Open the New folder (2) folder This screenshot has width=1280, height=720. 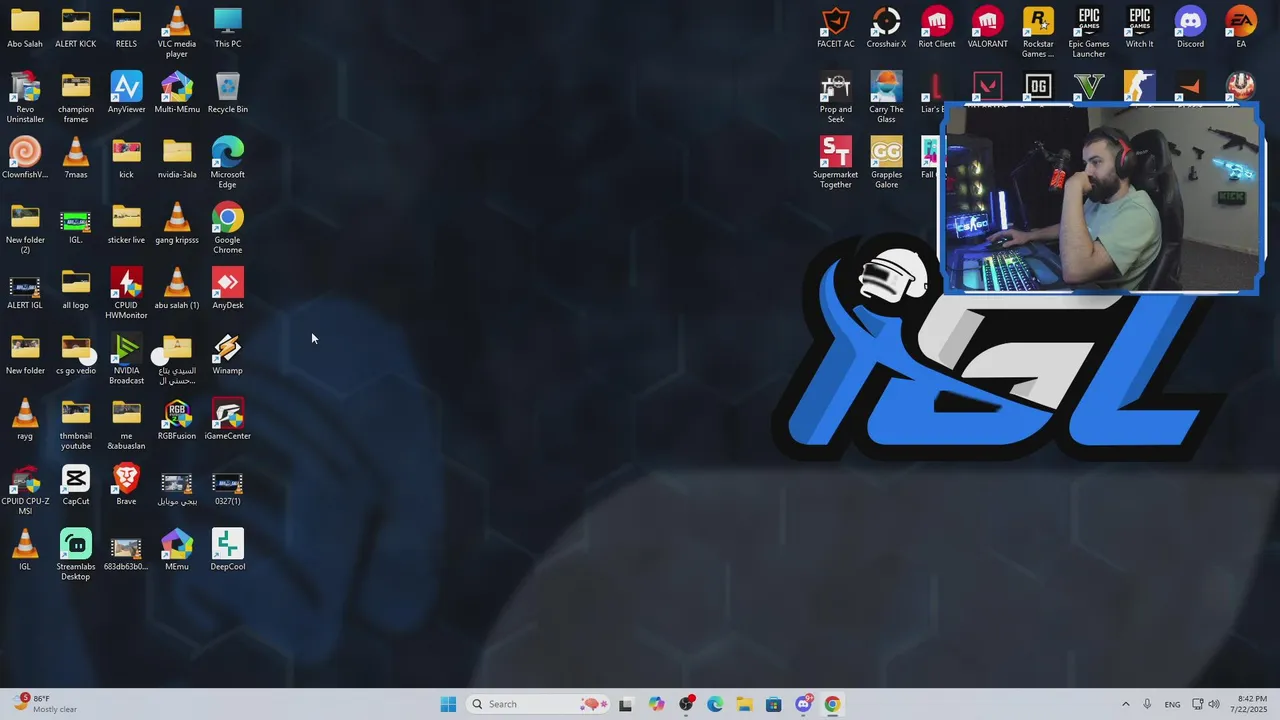[x=25, y=228]
